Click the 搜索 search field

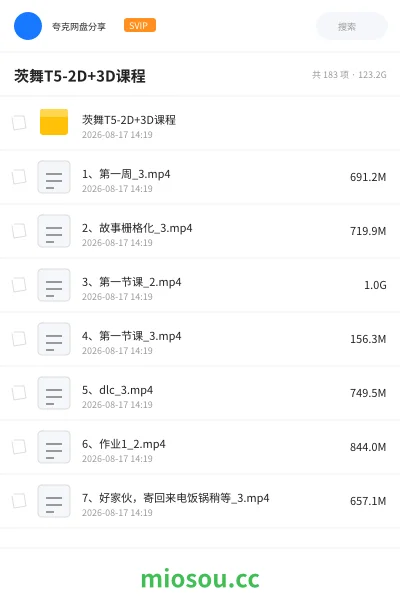352,26
